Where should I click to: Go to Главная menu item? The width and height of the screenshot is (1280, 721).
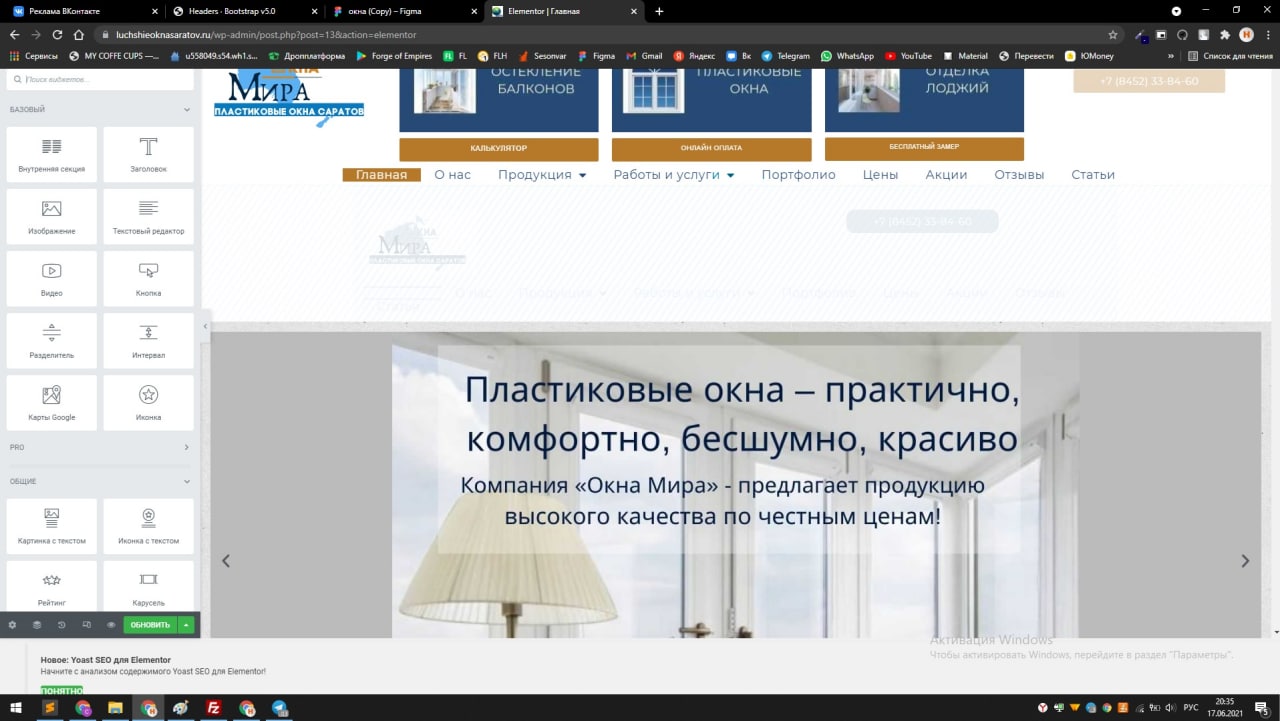pos(381,174)
